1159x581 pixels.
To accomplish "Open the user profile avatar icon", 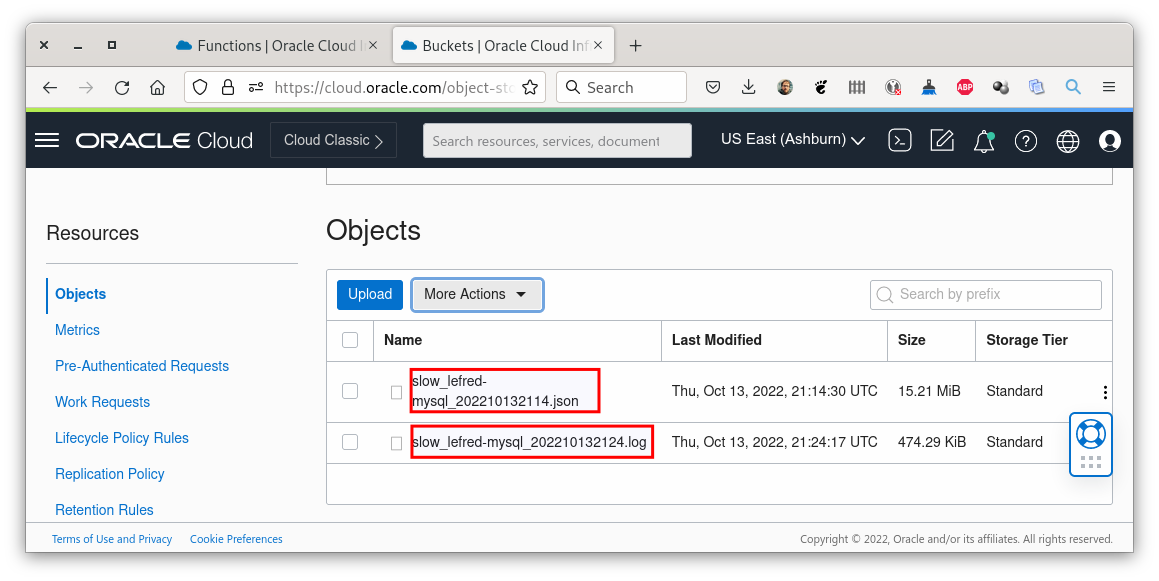I will pos(1110,140).
